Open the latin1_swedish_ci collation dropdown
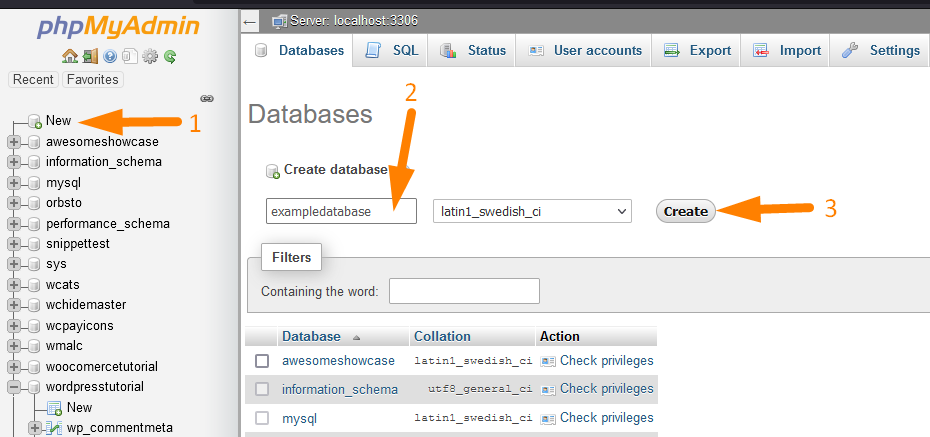This screenshot has width=930, height=437. click(532, 212)
